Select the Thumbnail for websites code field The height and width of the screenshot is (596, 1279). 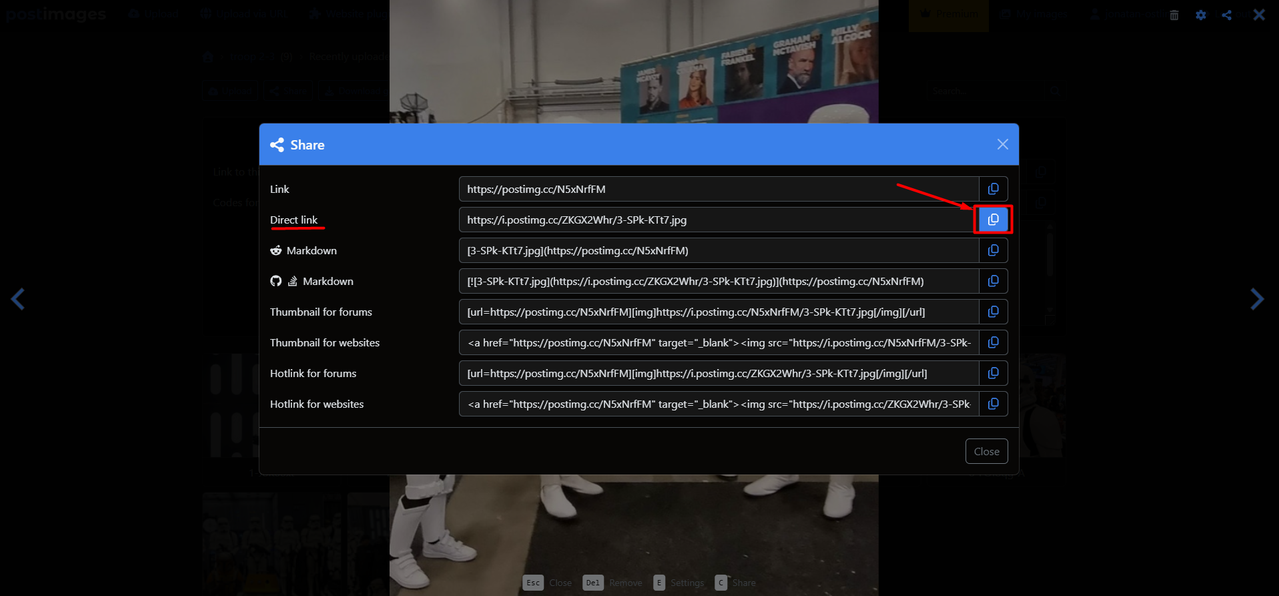(x=719, y=342)
